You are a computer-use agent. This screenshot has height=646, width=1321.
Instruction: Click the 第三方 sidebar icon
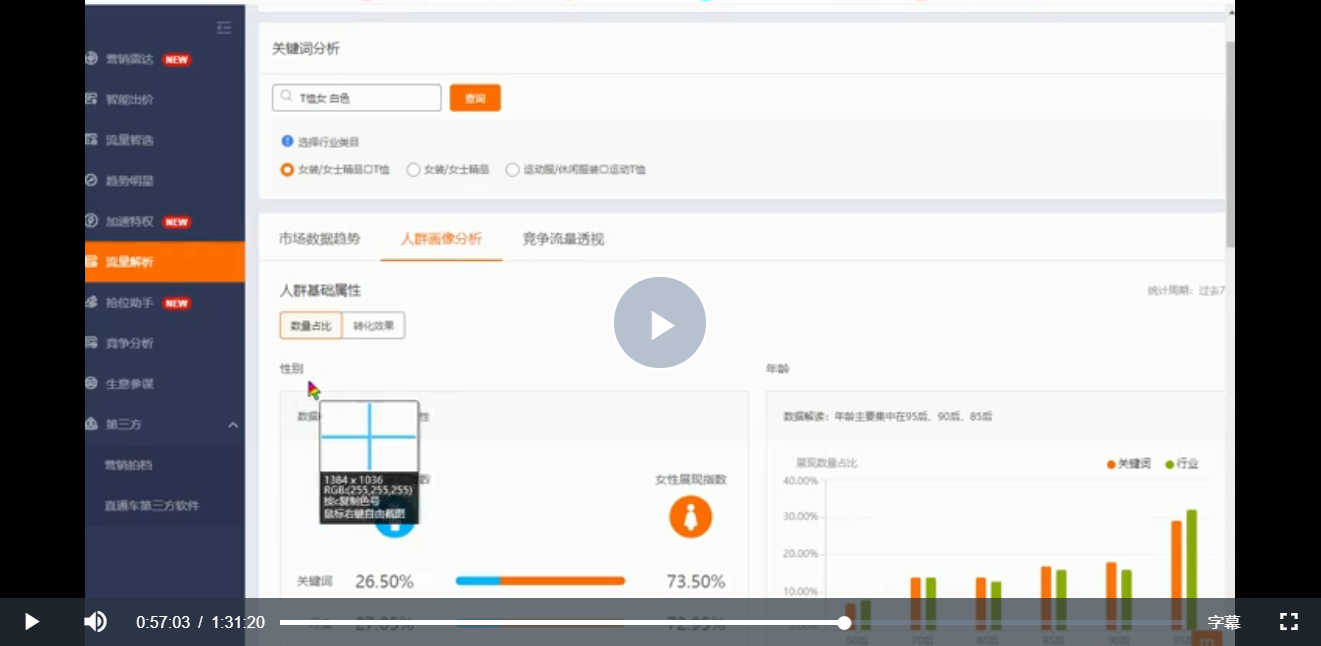[x=91, y=424]
